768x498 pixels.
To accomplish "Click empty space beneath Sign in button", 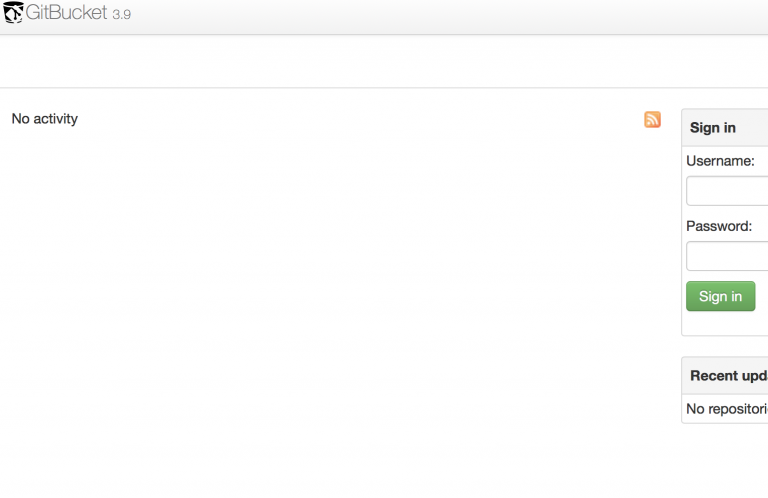I will [725, 323].
